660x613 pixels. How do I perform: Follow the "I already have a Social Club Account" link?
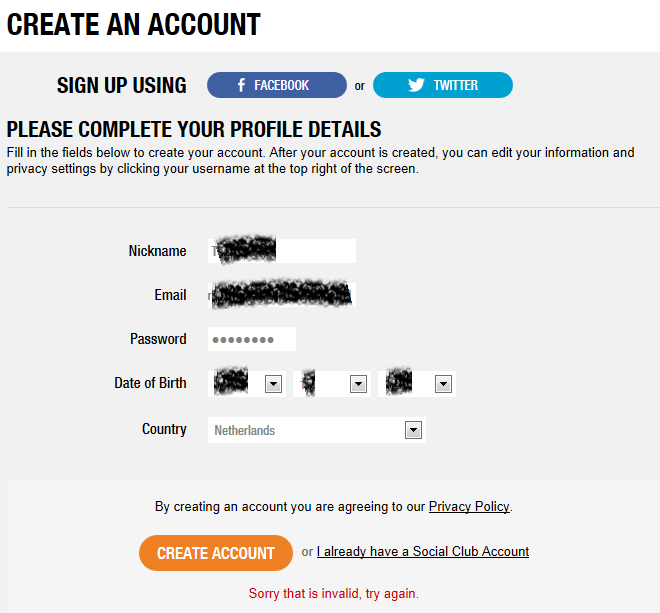[423, 551]
